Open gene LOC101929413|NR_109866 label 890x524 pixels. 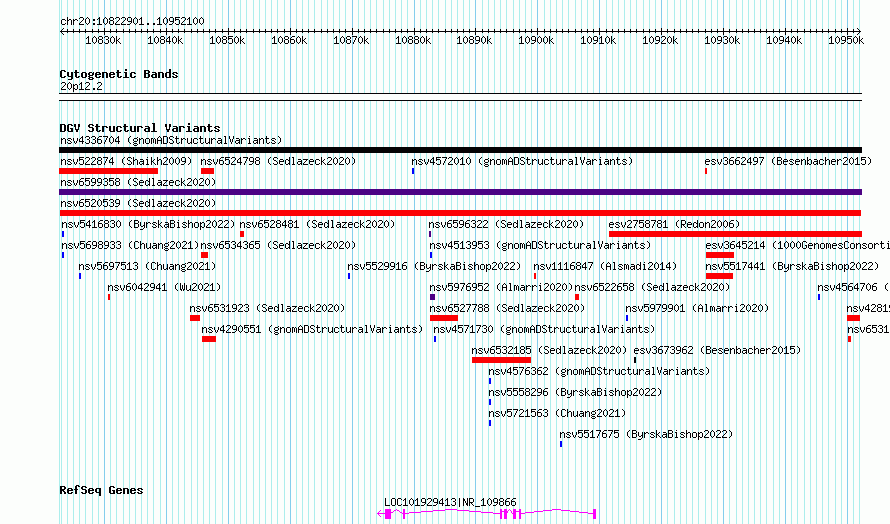[x=450, y=502]
